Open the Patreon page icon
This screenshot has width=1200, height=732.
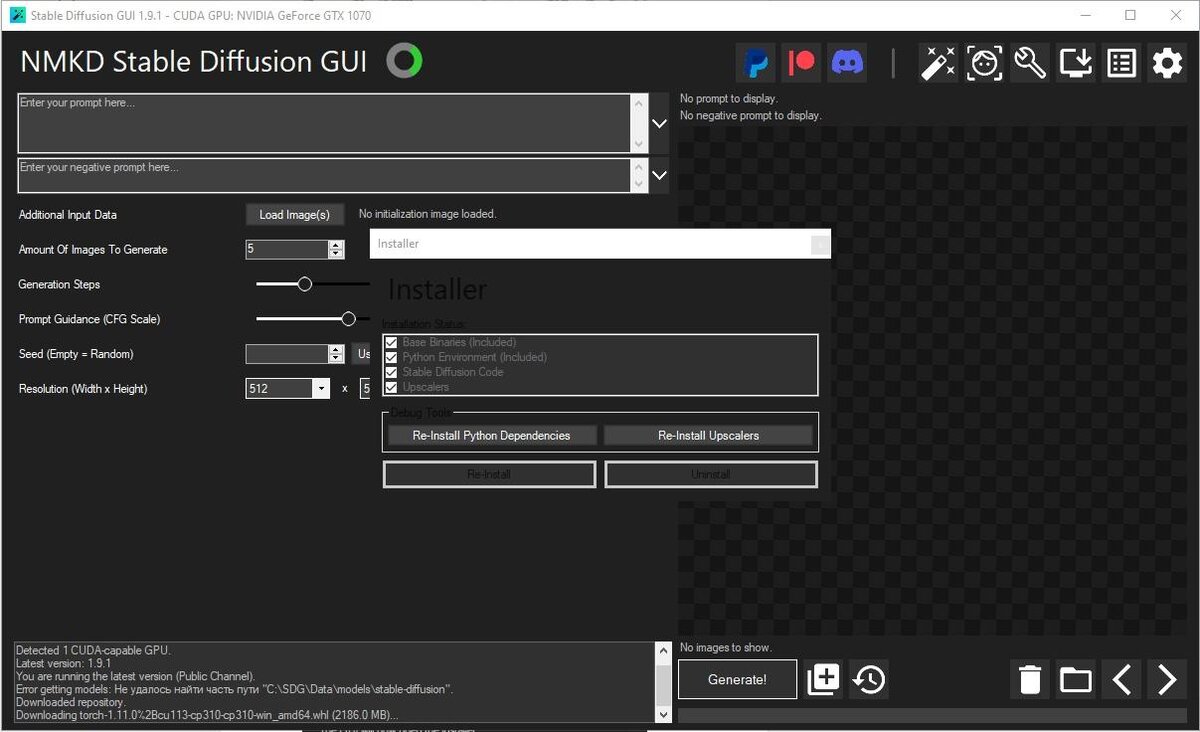tap(801, 63)
